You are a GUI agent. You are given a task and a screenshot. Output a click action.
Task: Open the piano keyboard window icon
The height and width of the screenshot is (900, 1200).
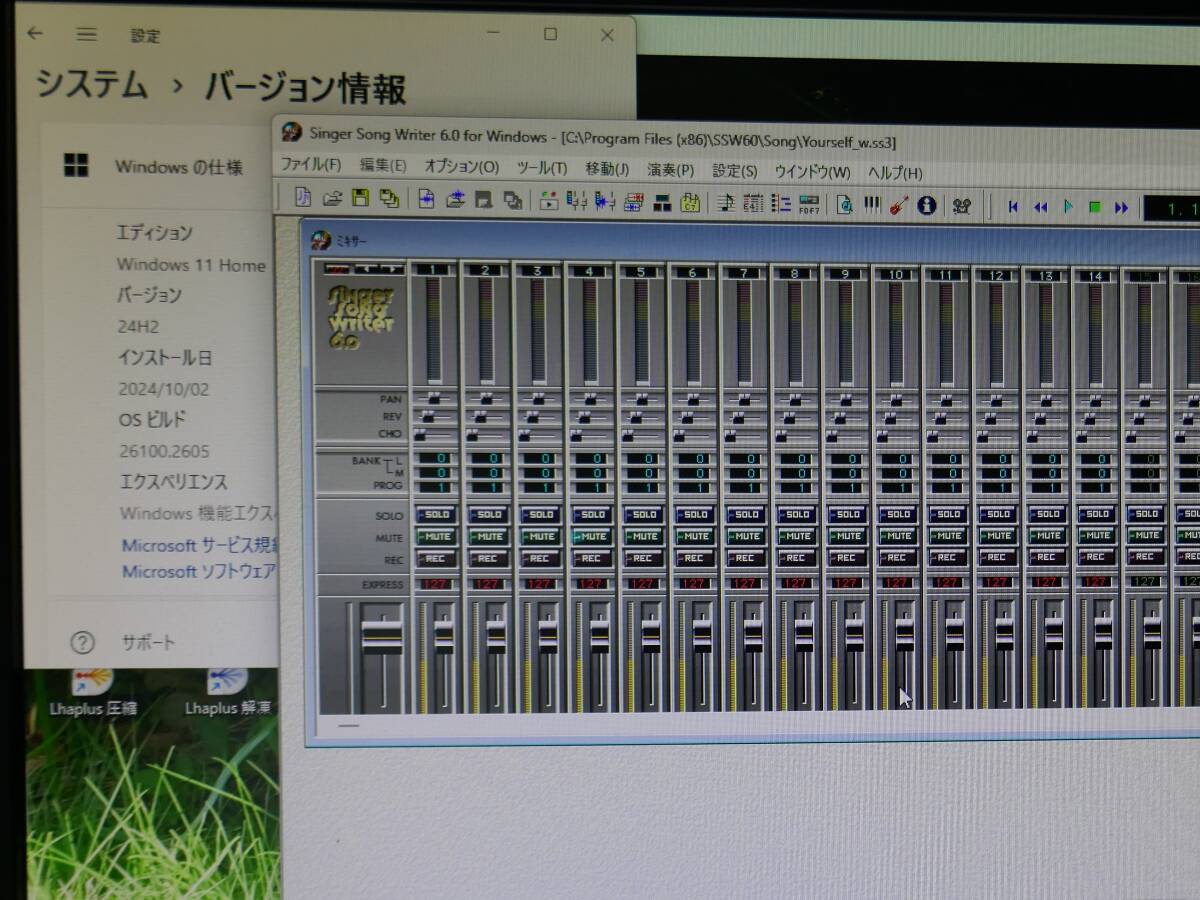tap(872, 205)
